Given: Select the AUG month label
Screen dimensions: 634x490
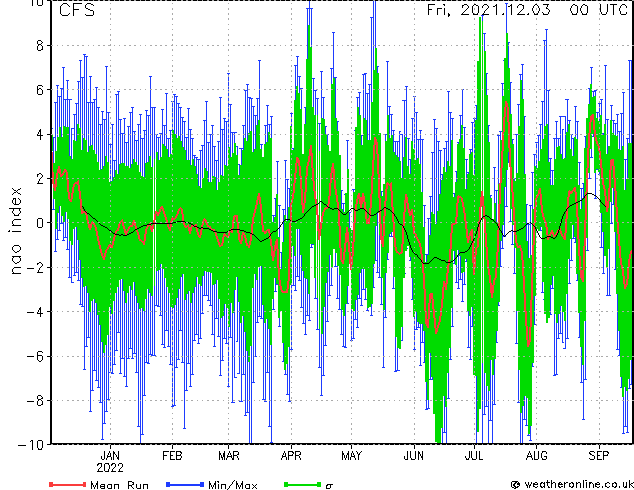Looking at the screenshot, I should (537, 456).
